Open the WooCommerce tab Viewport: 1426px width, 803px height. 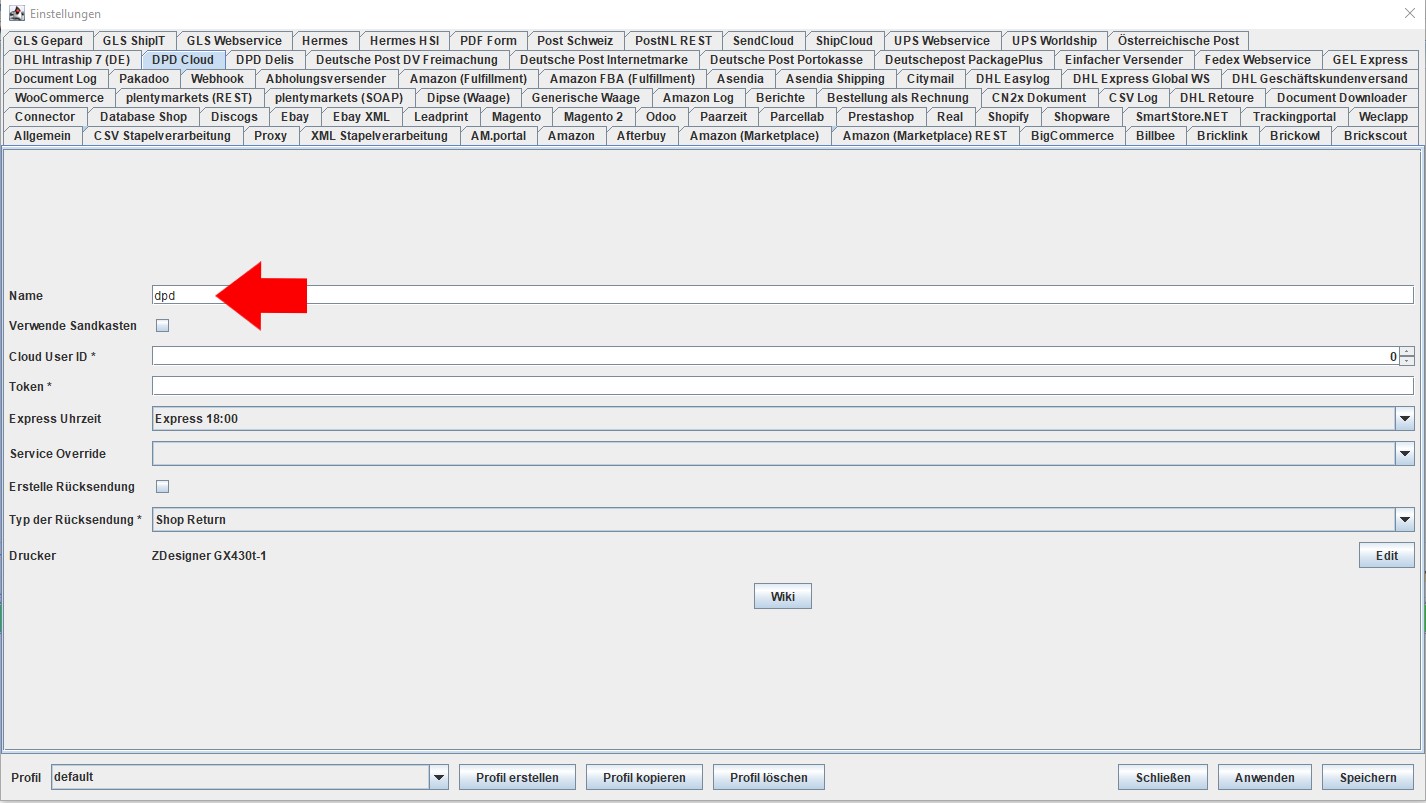pyautogui.click(x=59, y=98)
